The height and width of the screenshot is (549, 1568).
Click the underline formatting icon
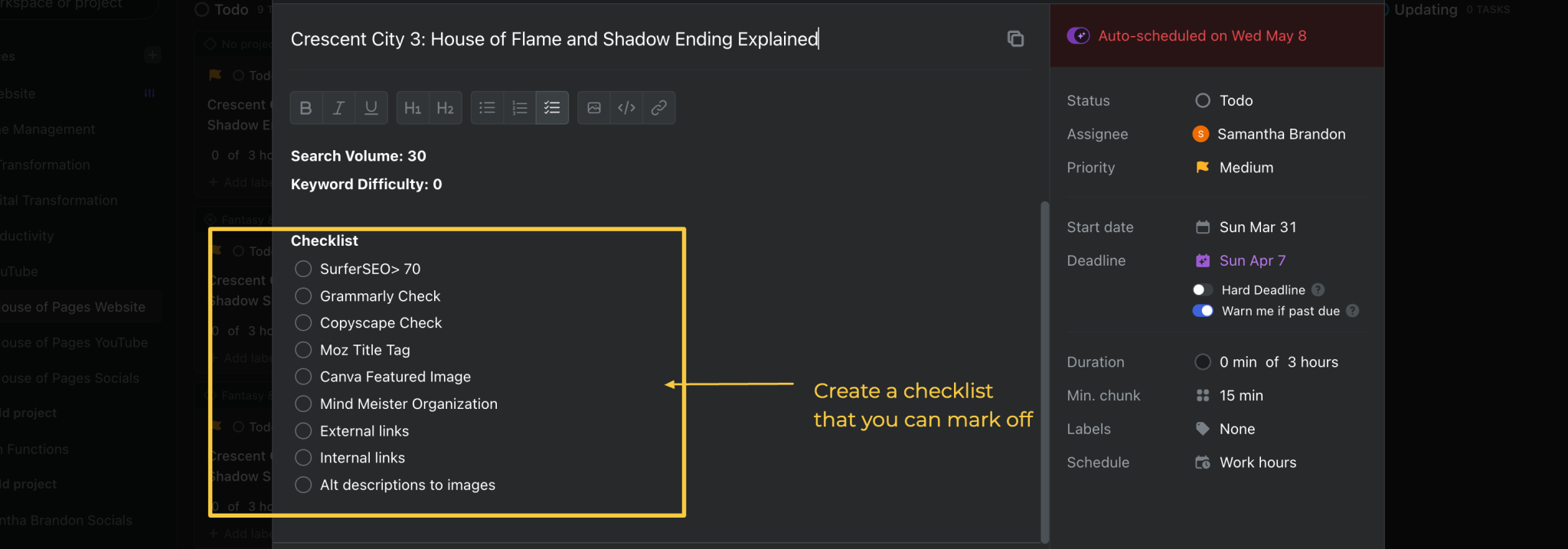pos(371,108)
